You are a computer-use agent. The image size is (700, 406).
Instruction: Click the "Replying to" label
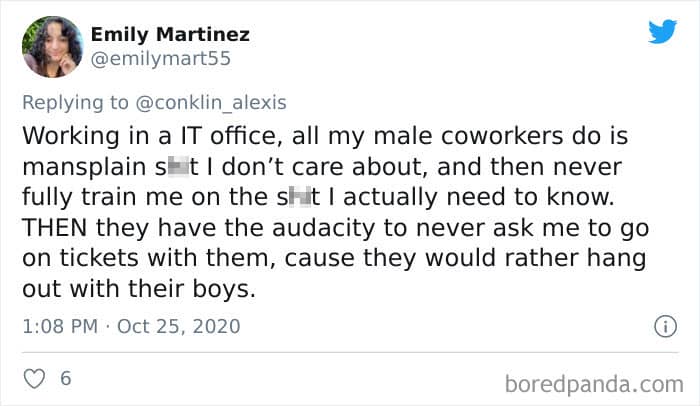point(74,103)
